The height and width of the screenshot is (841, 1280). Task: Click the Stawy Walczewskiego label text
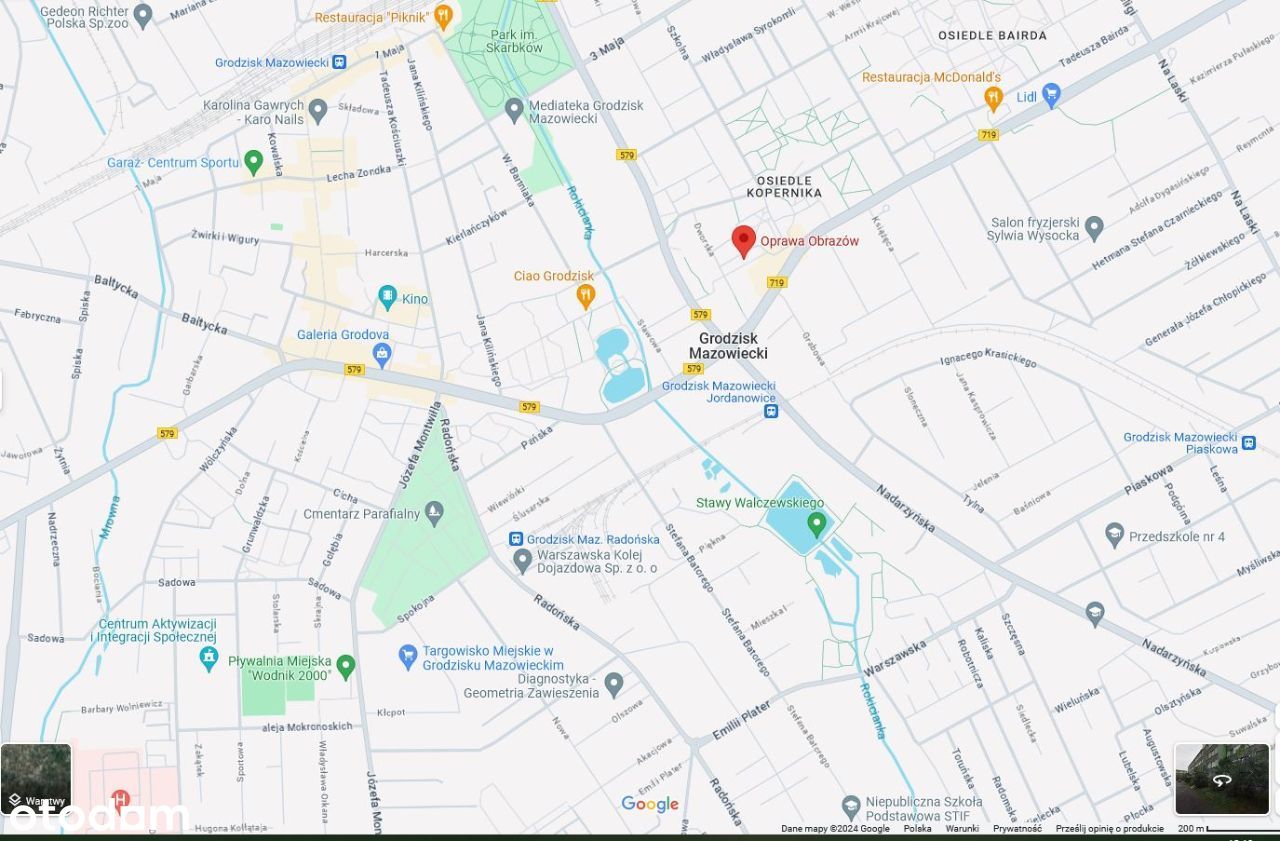(x=760, y=503)
